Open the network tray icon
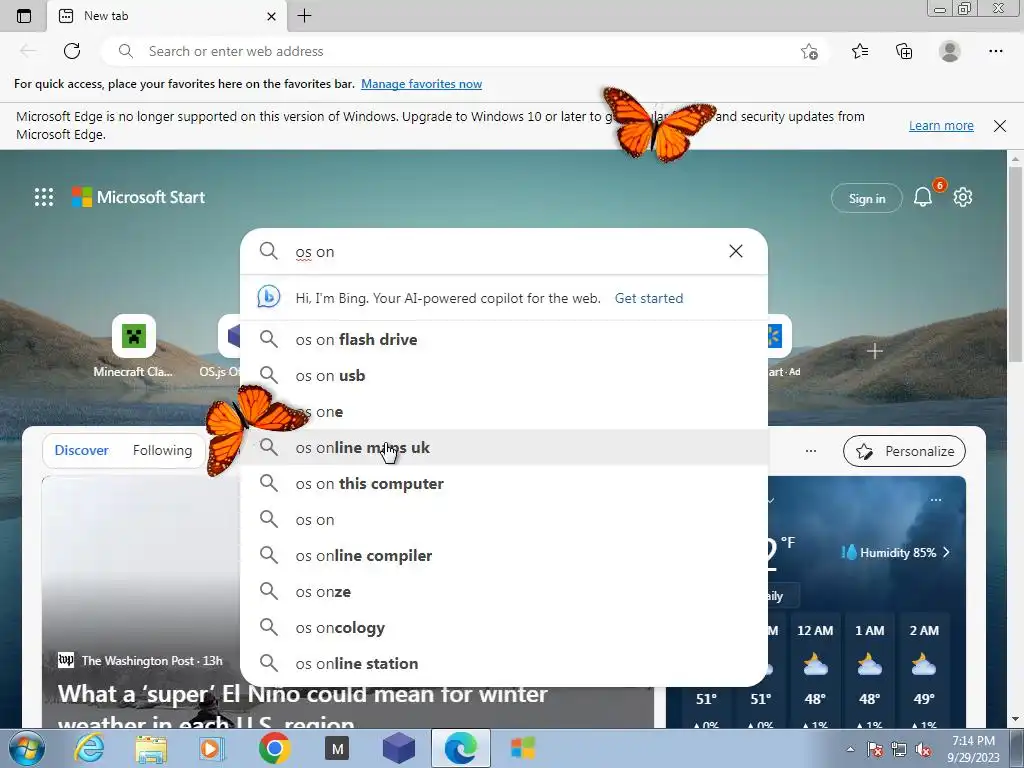This screenshot has width=1024, height=768. (899, 750)
